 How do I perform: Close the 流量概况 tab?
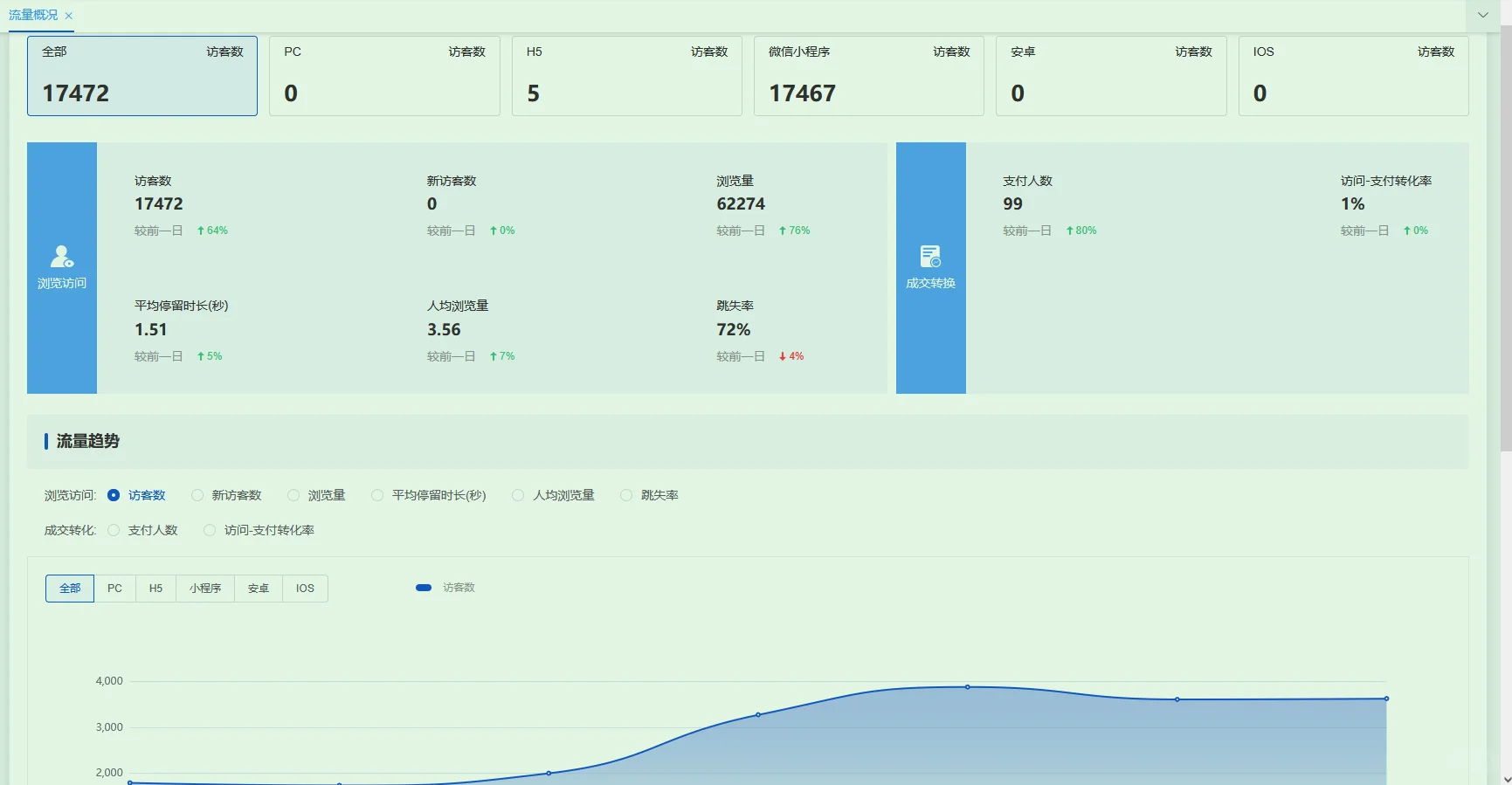point(69,16)
